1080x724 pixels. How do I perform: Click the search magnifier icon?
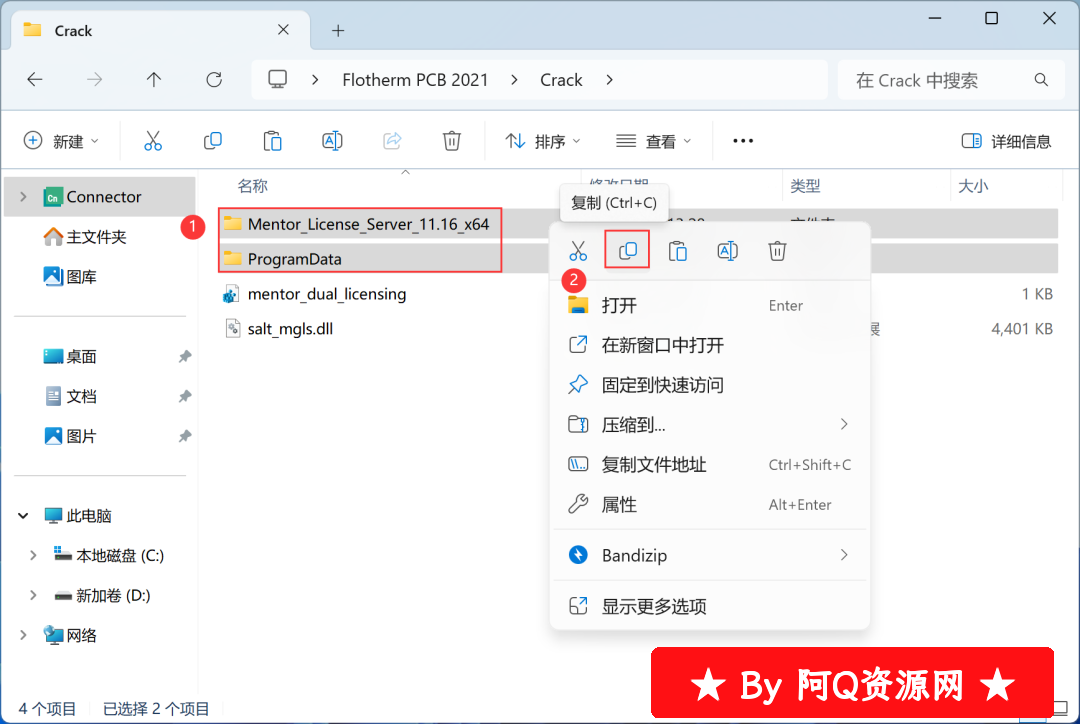pos(1041,80)
